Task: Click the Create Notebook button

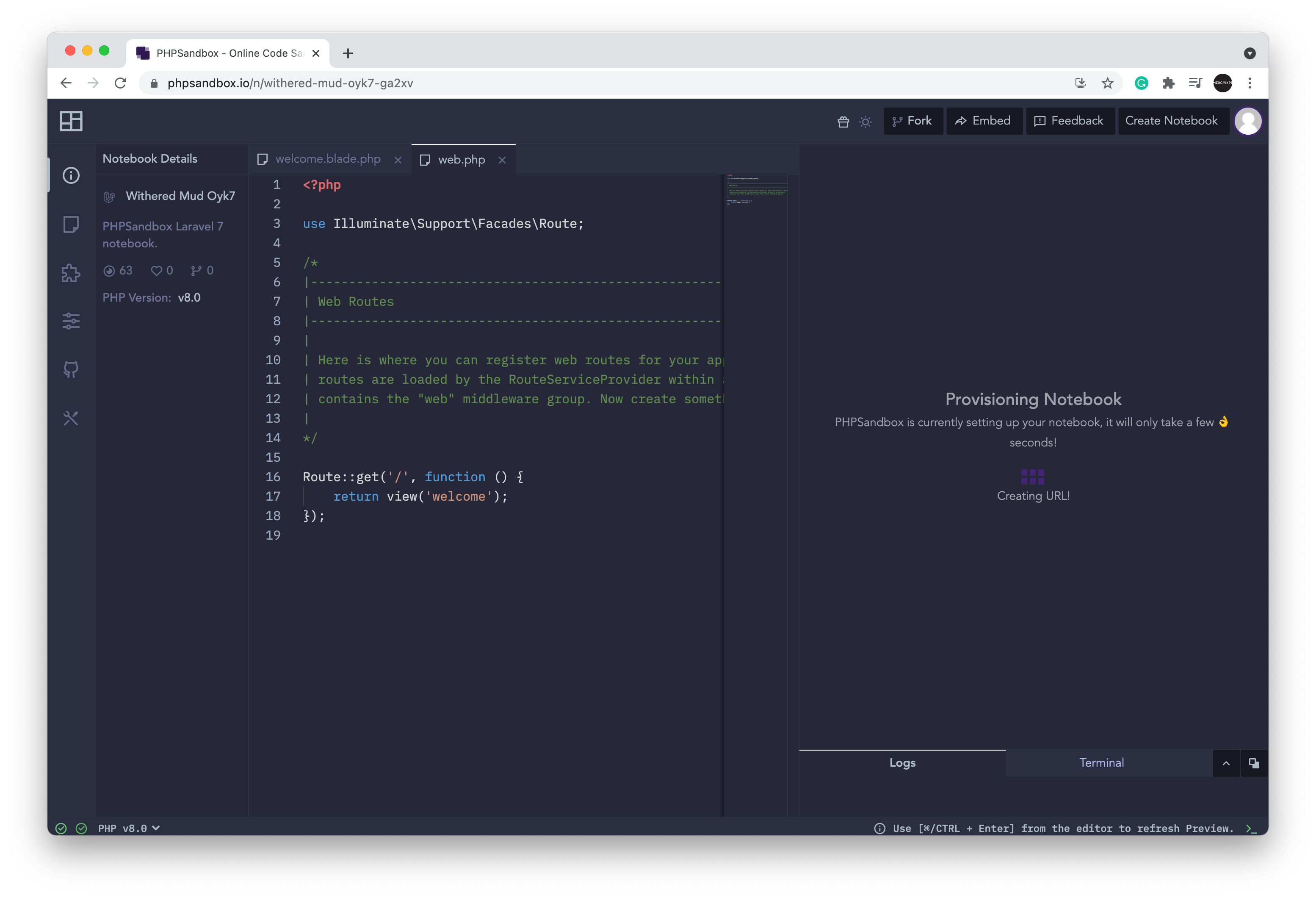Action: click(x=1172, y=121)
